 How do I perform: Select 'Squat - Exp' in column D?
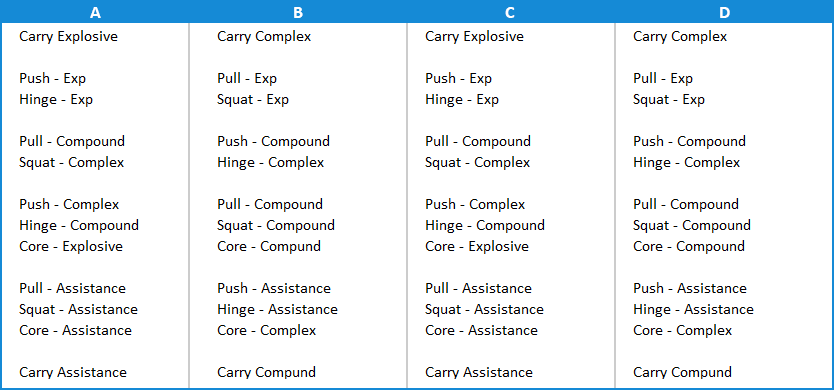click(x=669, y=99)
